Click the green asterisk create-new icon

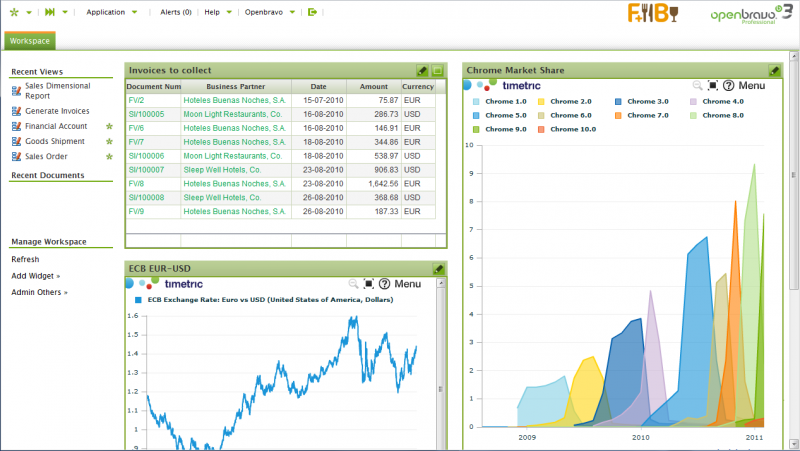[x=13, y=12]
